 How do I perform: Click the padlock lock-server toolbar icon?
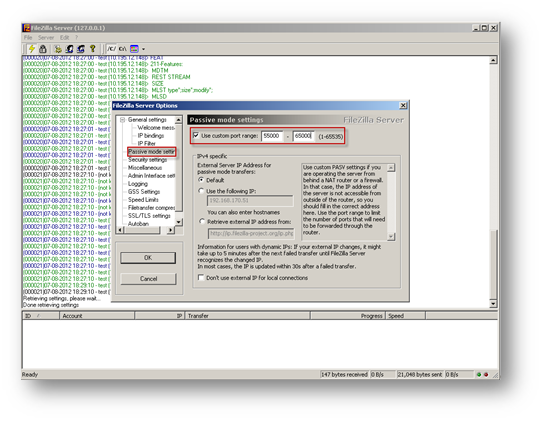43,49
